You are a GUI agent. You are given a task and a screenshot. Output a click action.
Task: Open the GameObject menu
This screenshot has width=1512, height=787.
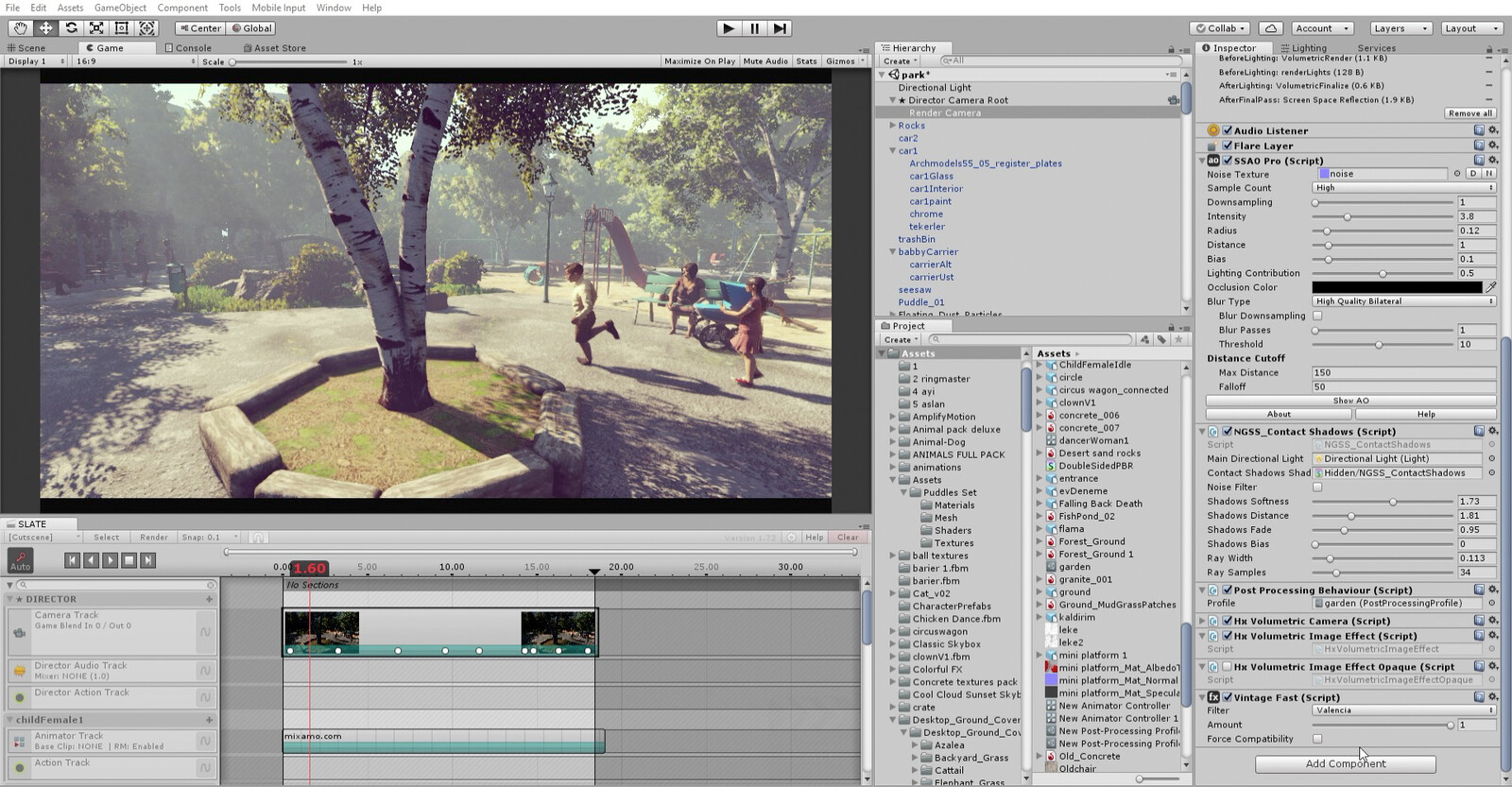[x=120, y=8]
